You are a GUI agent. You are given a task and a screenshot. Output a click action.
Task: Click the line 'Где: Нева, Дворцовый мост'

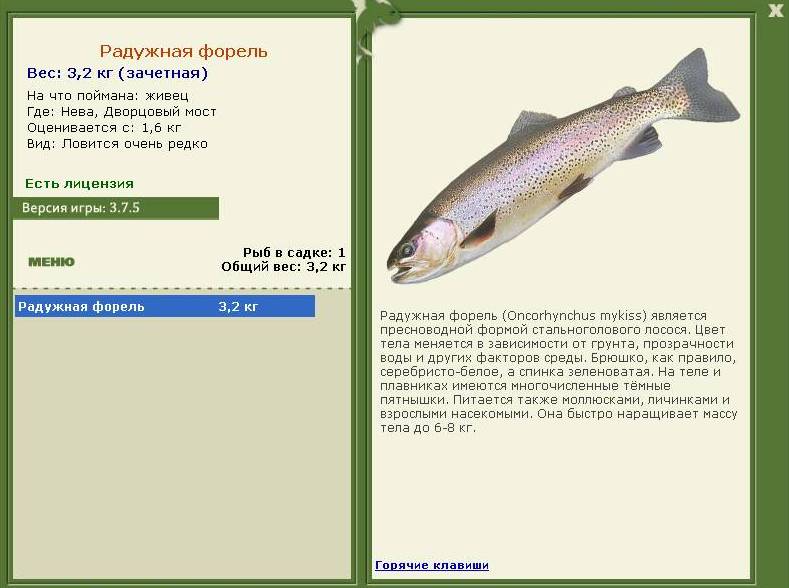[x=122, y=112]
